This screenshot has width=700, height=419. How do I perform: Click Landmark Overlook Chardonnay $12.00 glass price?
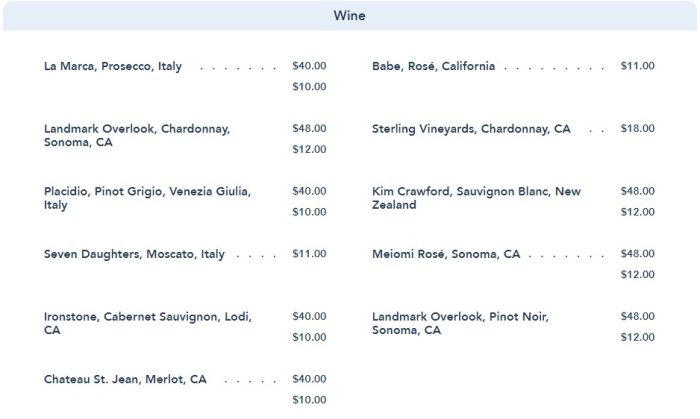pyautogui.click(x=309, y=149)
